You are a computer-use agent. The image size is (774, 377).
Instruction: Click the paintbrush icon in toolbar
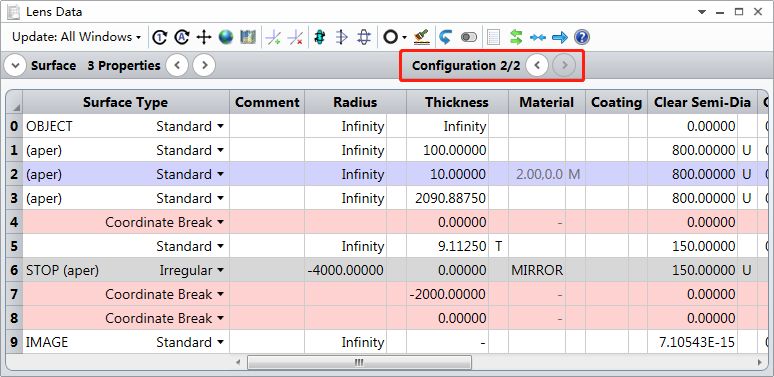[x=422, y=37]
